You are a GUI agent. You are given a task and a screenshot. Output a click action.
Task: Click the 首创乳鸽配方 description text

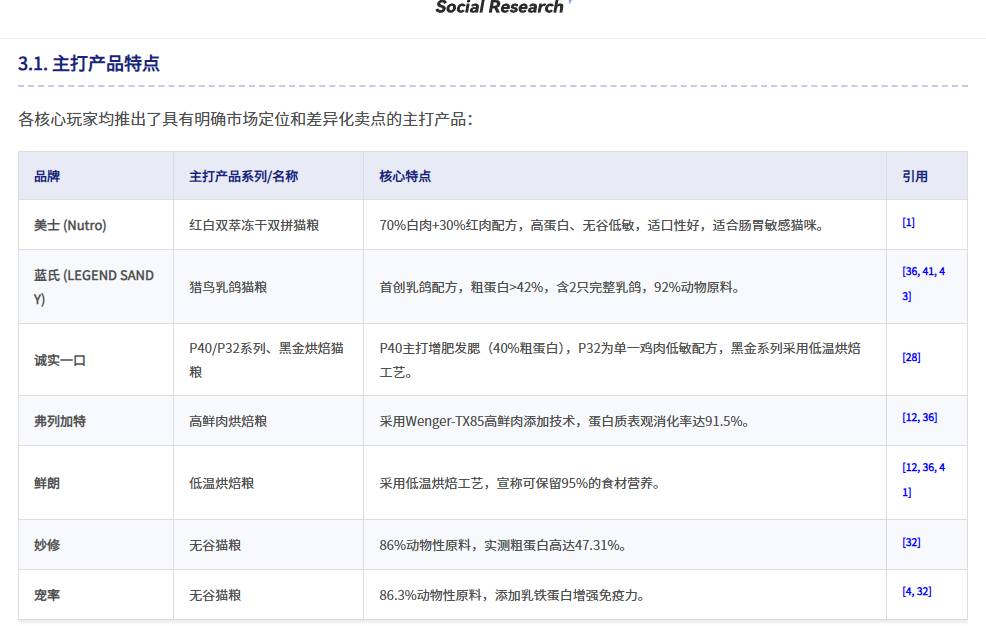pos(560,287)
